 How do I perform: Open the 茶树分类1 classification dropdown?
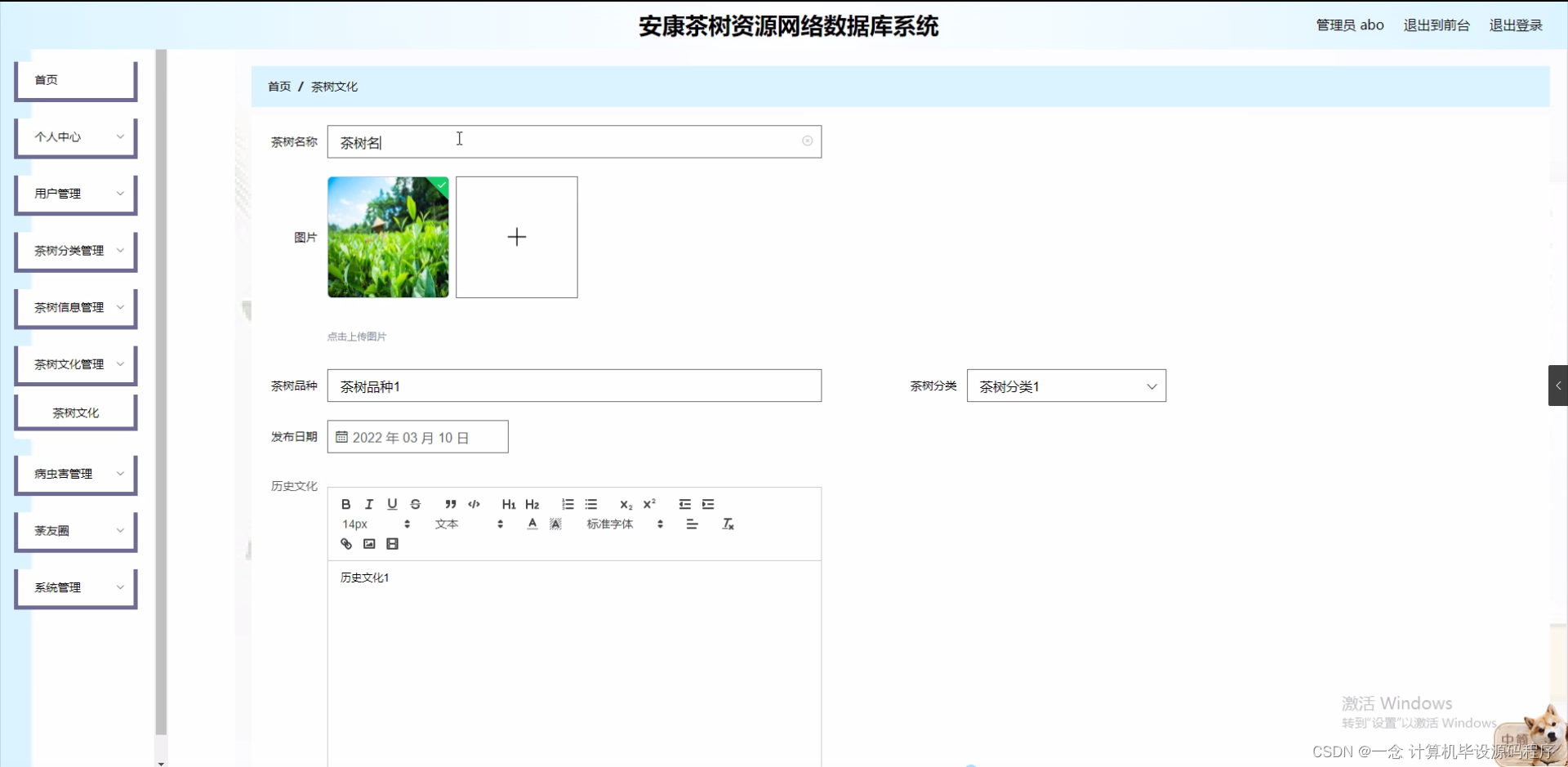point(1066,386)
